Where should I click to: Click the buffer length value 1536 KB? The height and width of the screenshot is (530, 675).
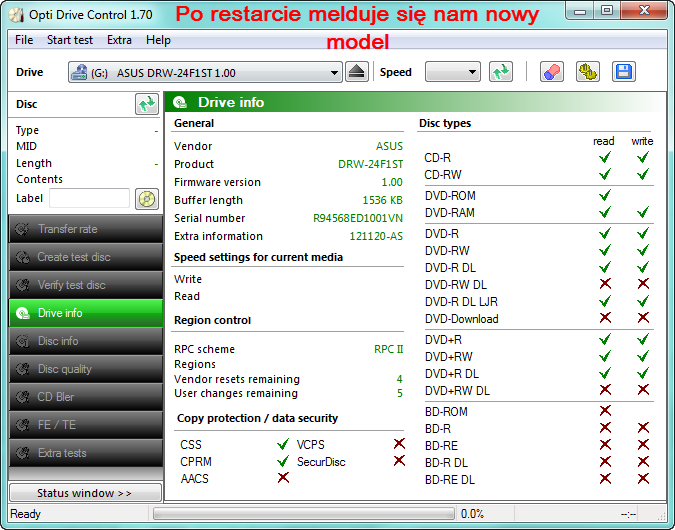(382, 200)
